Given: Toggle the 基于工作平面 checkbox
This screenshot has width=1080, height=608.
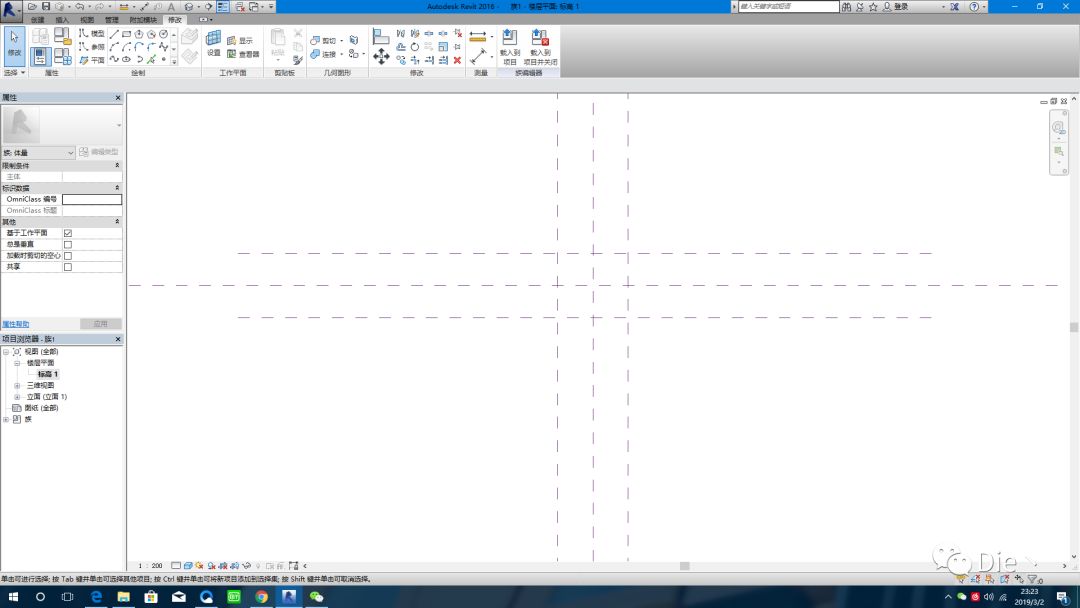Looking at the screenshot, I should [68, 233].
